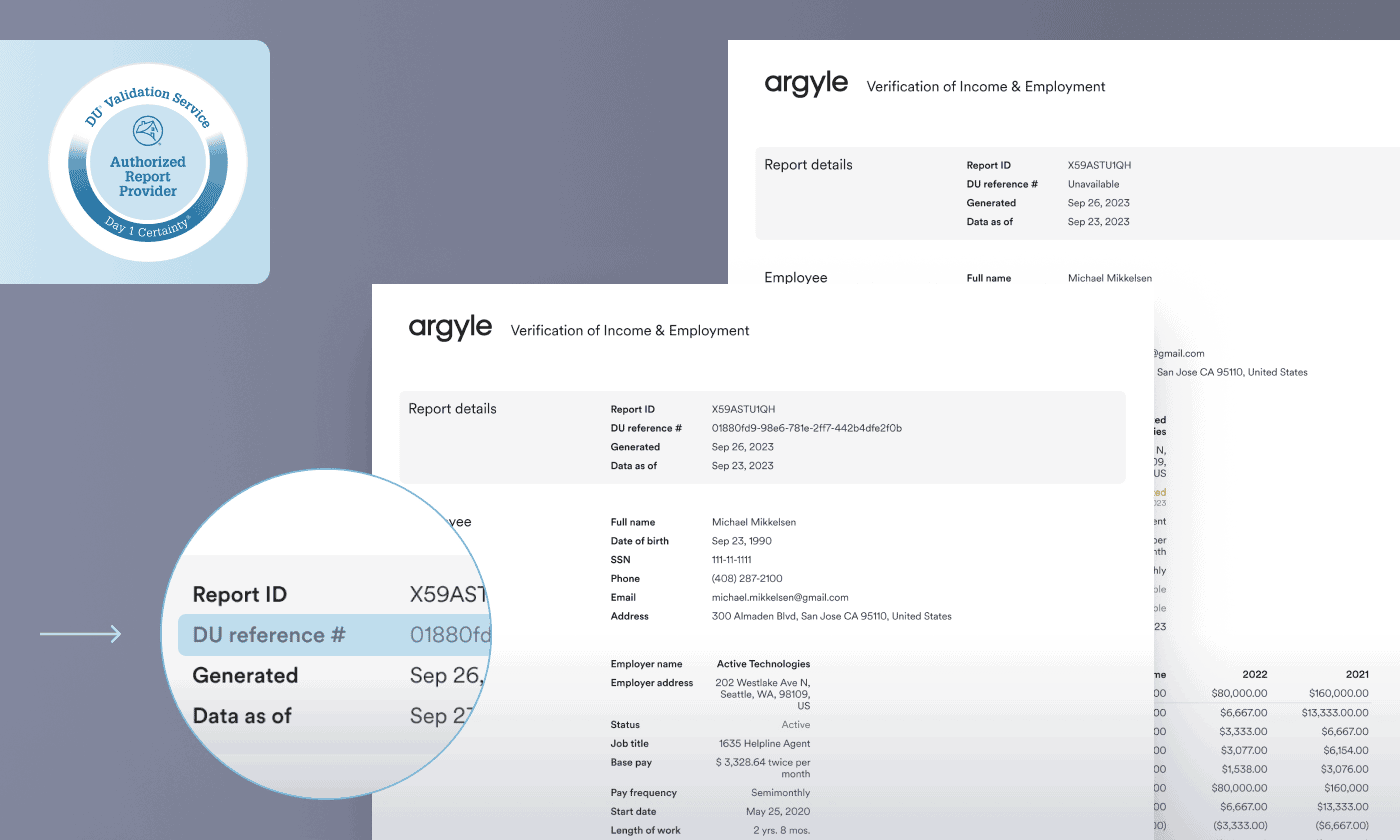Click the $3,077.00 amount in the 2022 column
Viewport: 1400px width, 840px height.
pyautogui.click(x=1245, y=751)
